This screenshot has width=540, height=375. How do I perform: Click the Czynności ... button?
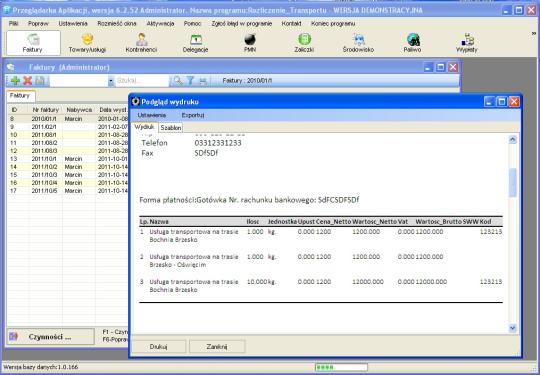(51, 336)
